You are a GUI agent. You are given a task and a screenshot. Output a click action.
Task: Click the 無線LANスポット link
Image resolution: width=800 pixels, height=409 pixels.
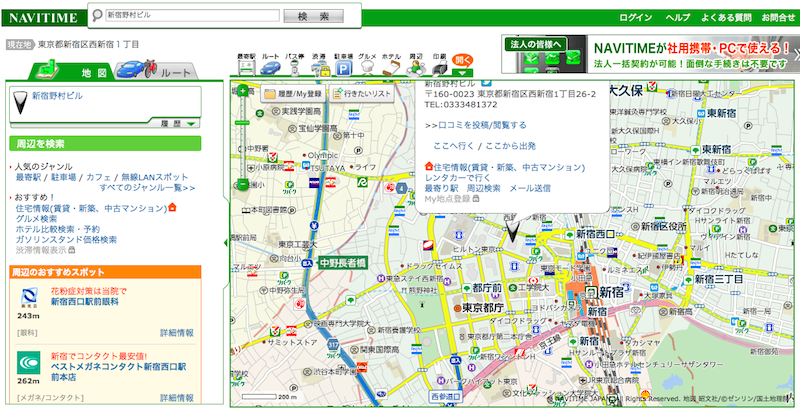[x=154, y=177]
